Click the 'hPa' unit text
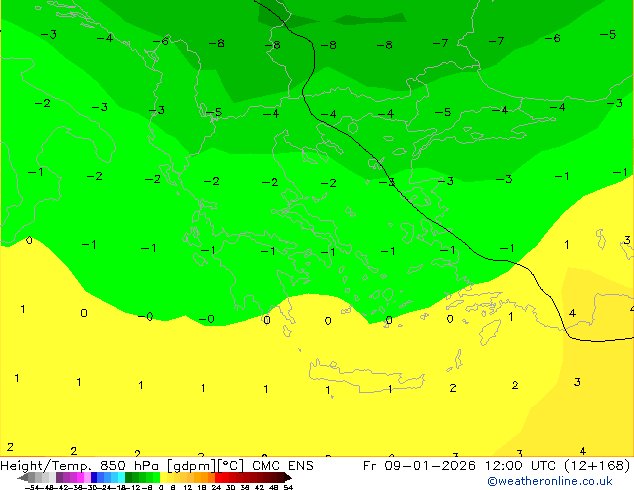Image resolution: width=634 pixels, height=490 pixels. pos(146,466)
